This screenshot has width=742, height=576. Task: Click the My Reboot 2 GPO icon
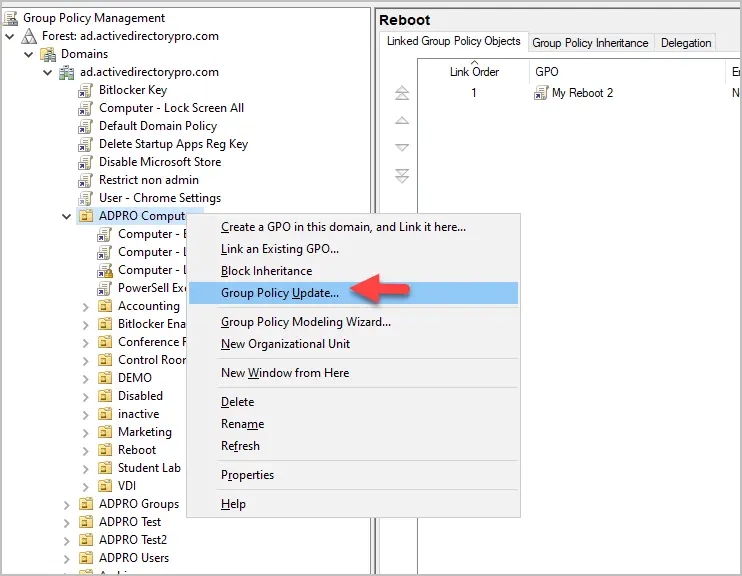(x=541, y=93)
